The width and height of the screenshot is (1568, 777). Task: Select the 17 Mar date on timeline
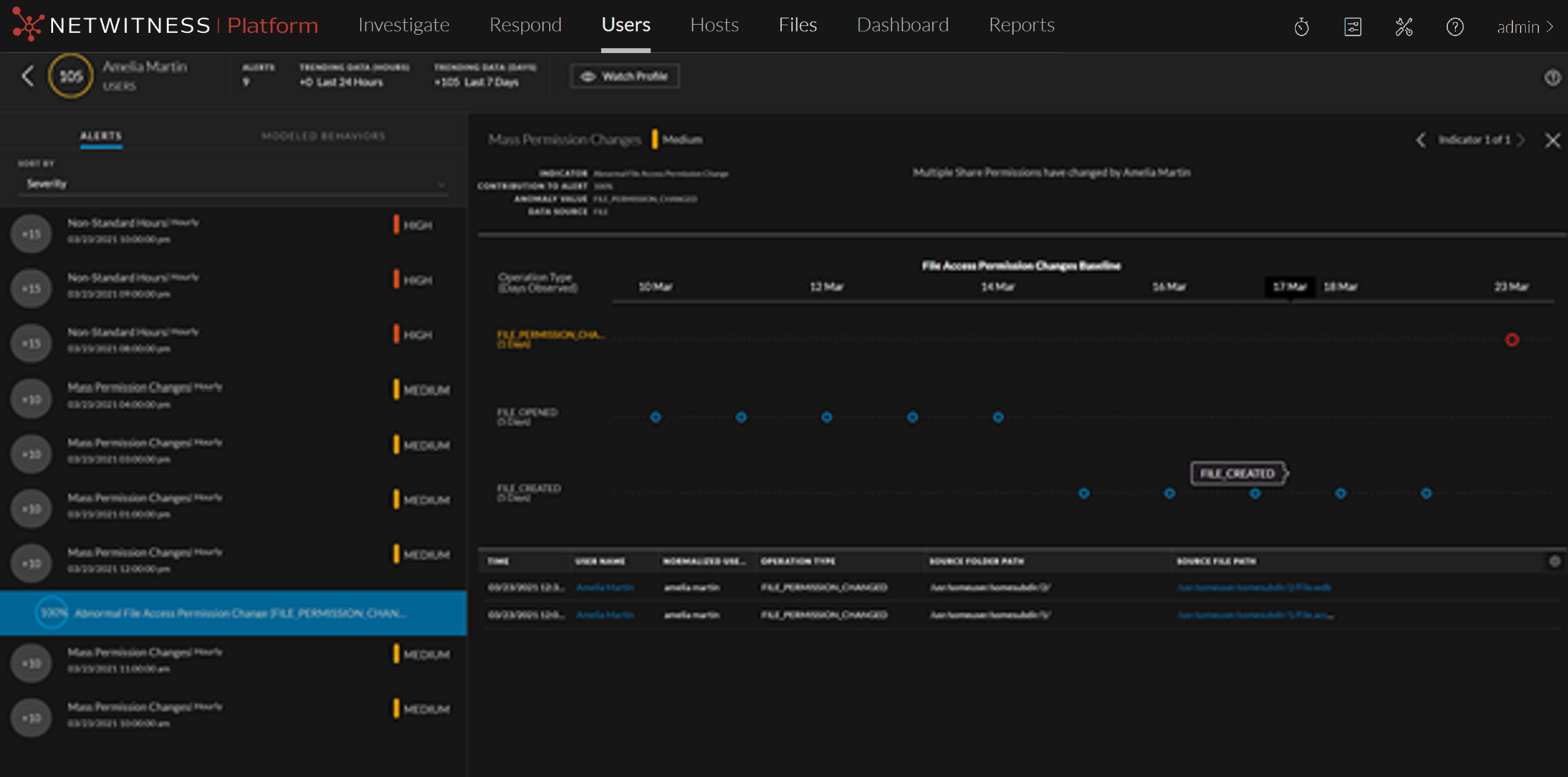pyautogui.click(x=1289, y=287)
